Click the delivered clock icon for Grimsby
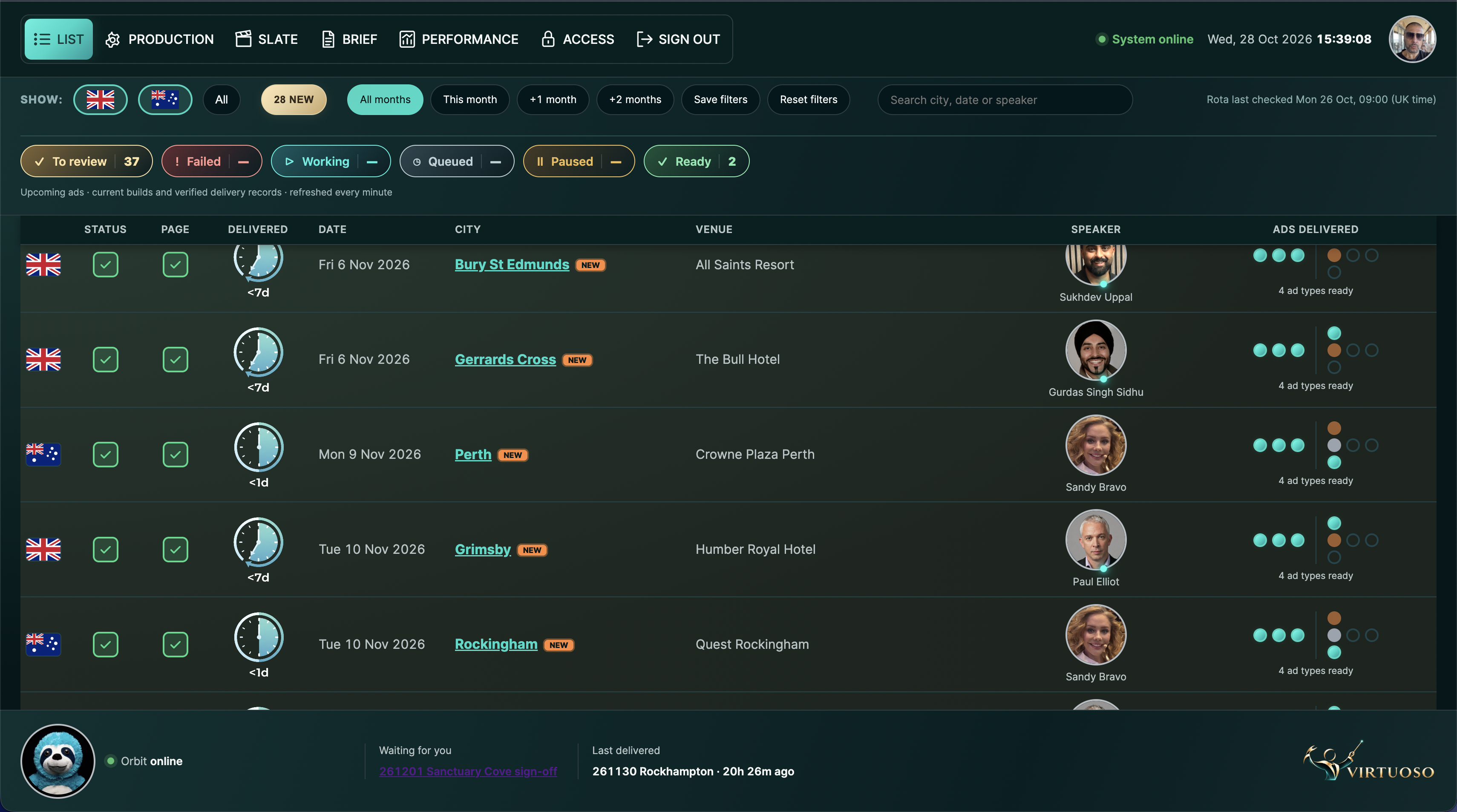The width and height of the screenshot is (1457, 812). (259, 542)
